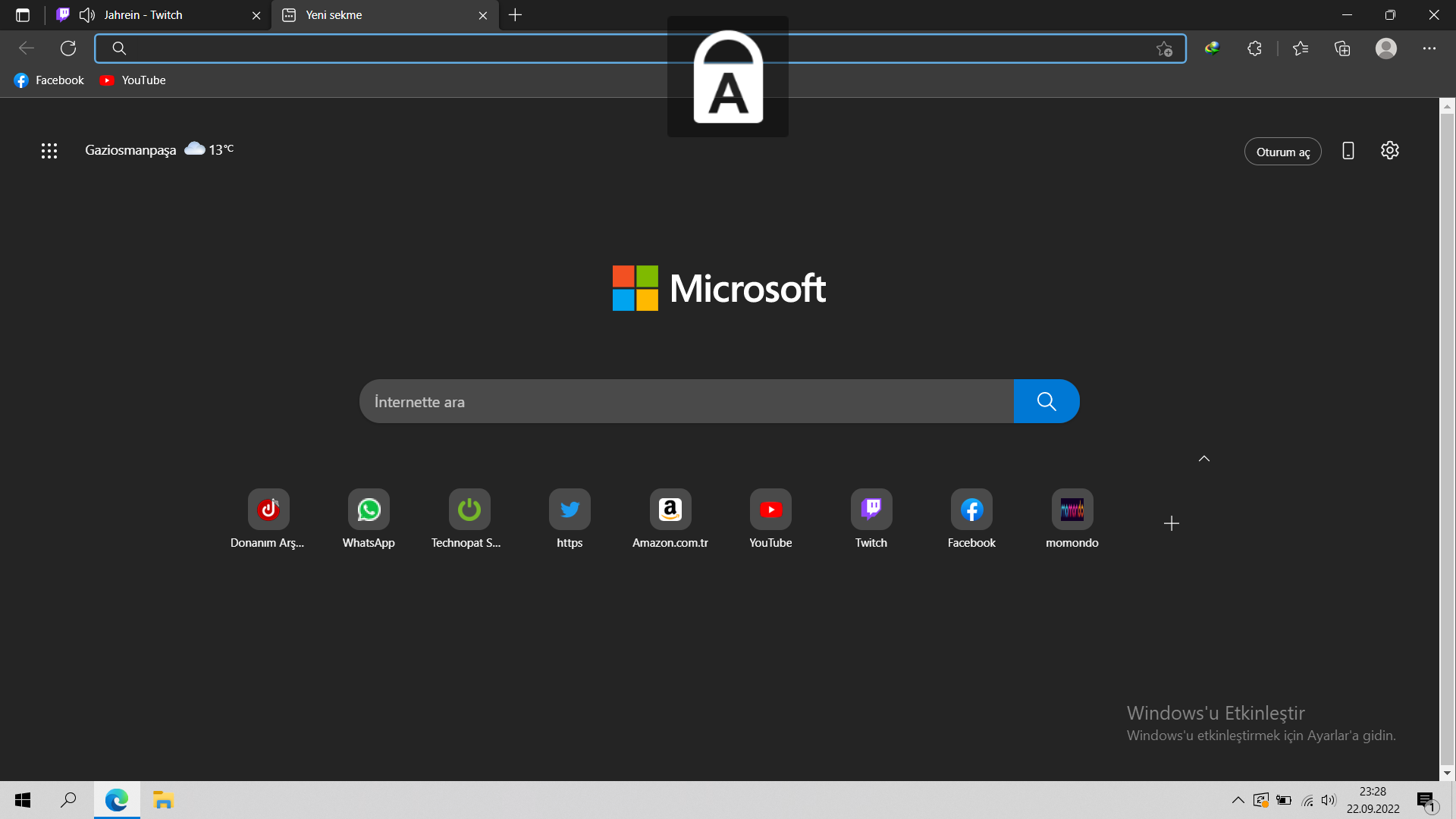Viewport: 1456px width, 819px height.
Task: Open the YouTube bookmark in favorites bar
Action: point(133,80)
